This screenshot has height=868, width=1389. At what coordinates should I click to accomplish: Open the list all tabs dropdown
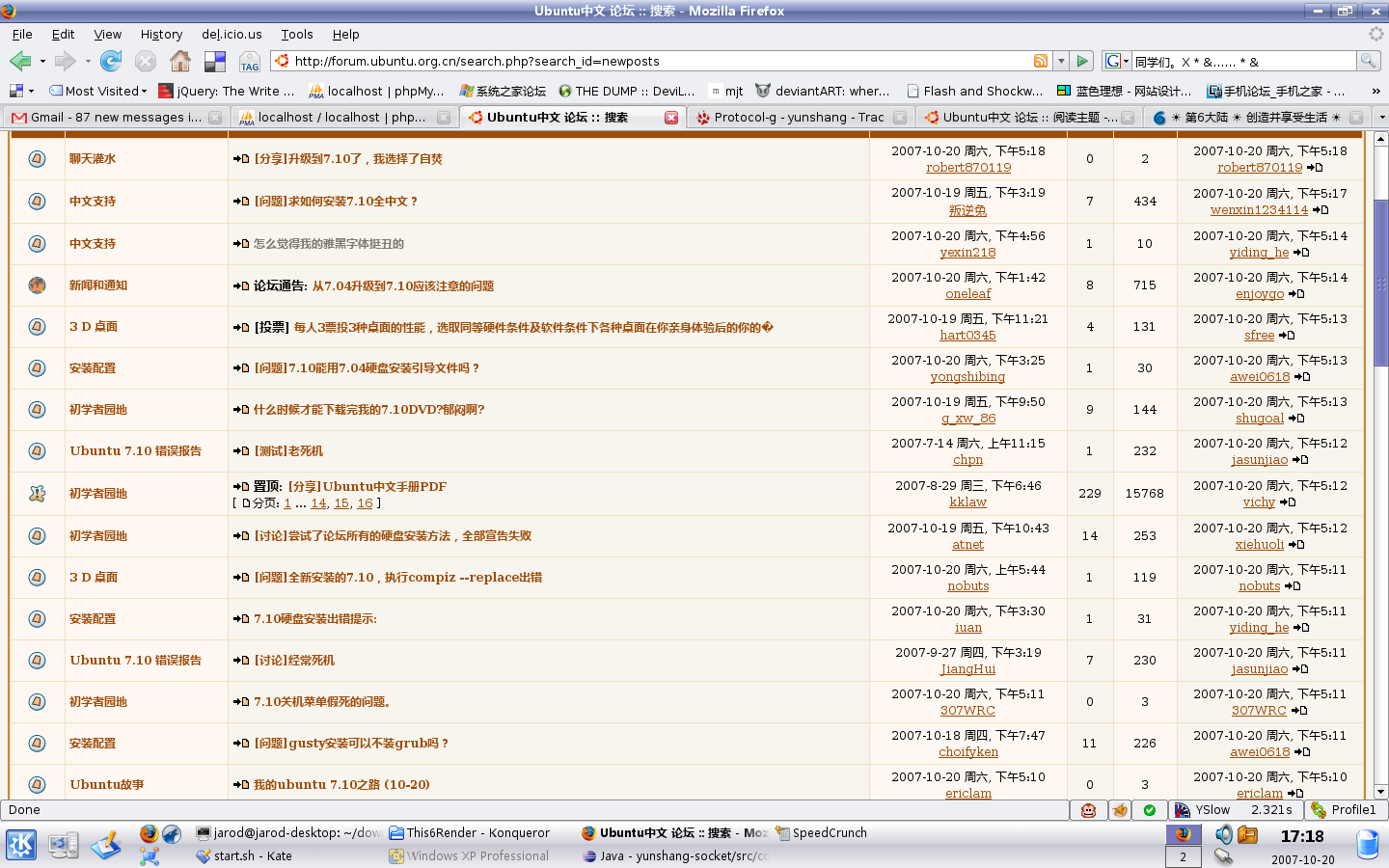point(1380,118)
